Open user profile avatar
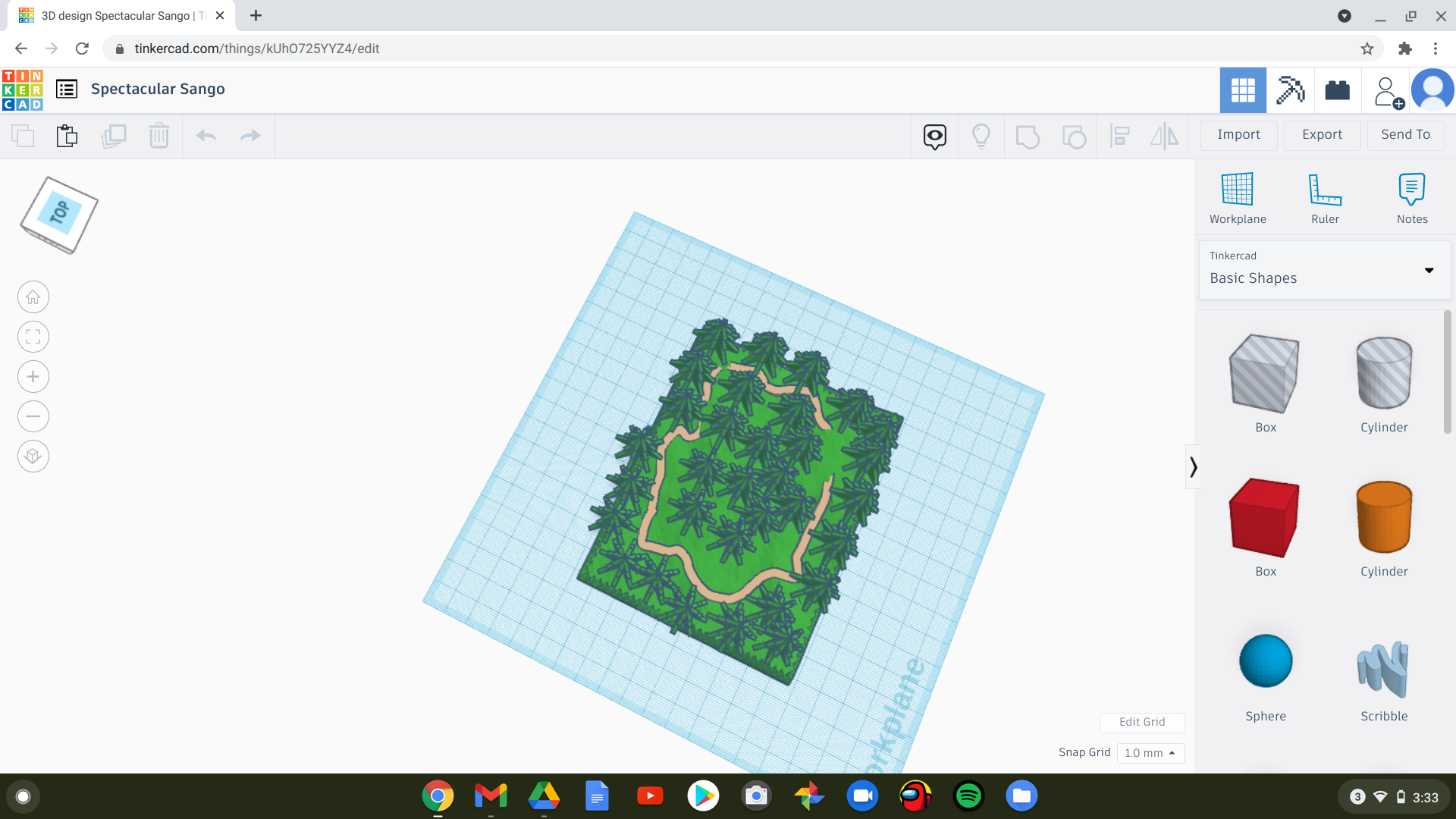The width and height of the screenshot is (1456, 819). (1432, 90)
